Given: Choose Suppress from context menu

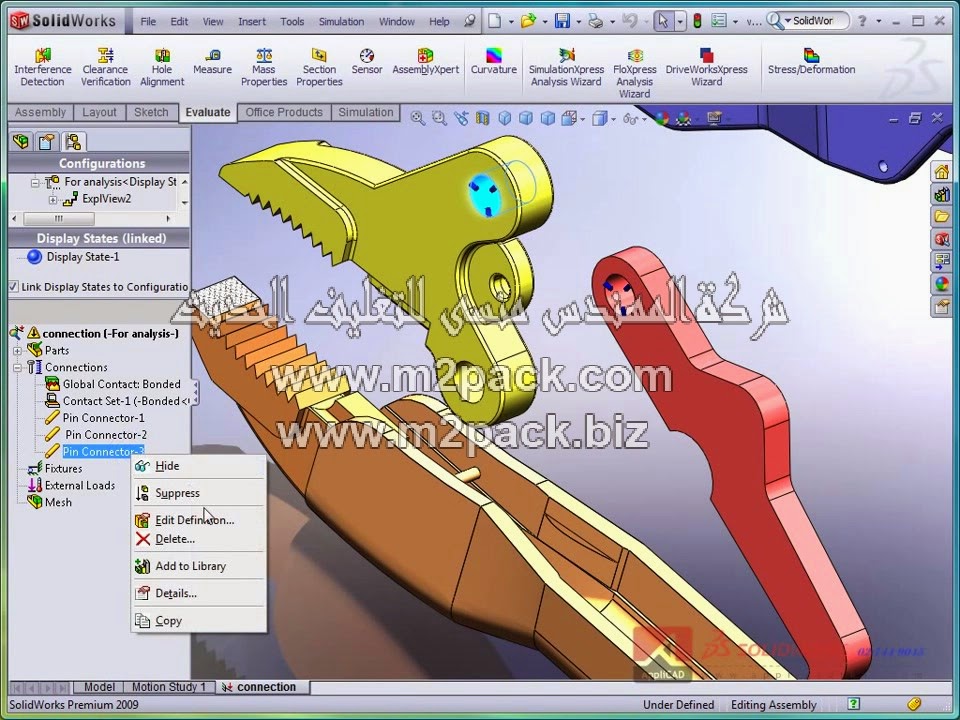Looking at the screenshot, I should (199, 493).
